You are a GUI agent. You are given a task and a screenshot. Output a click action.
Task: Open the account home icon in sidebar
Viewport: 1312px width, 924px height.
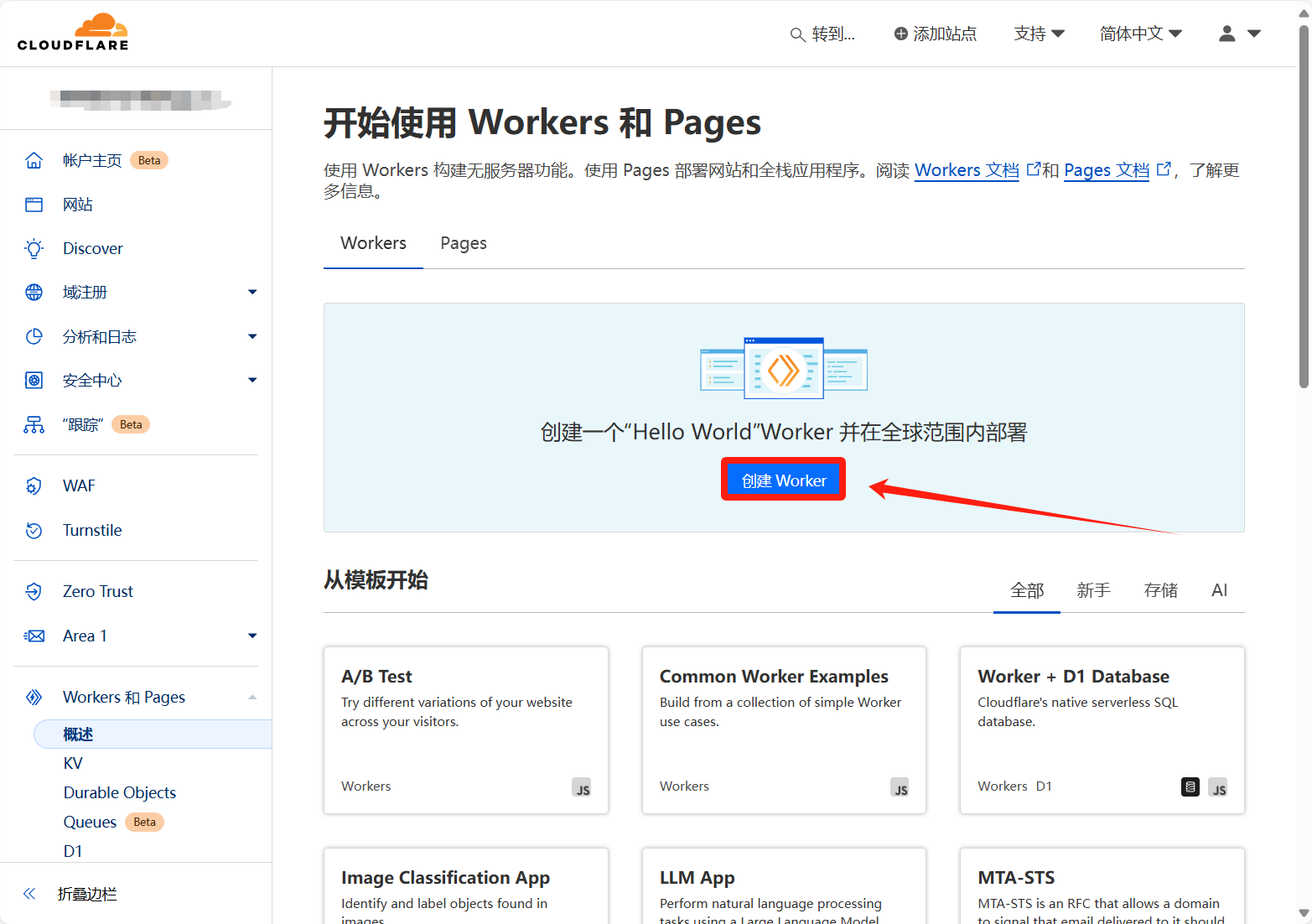click(34, 160)
